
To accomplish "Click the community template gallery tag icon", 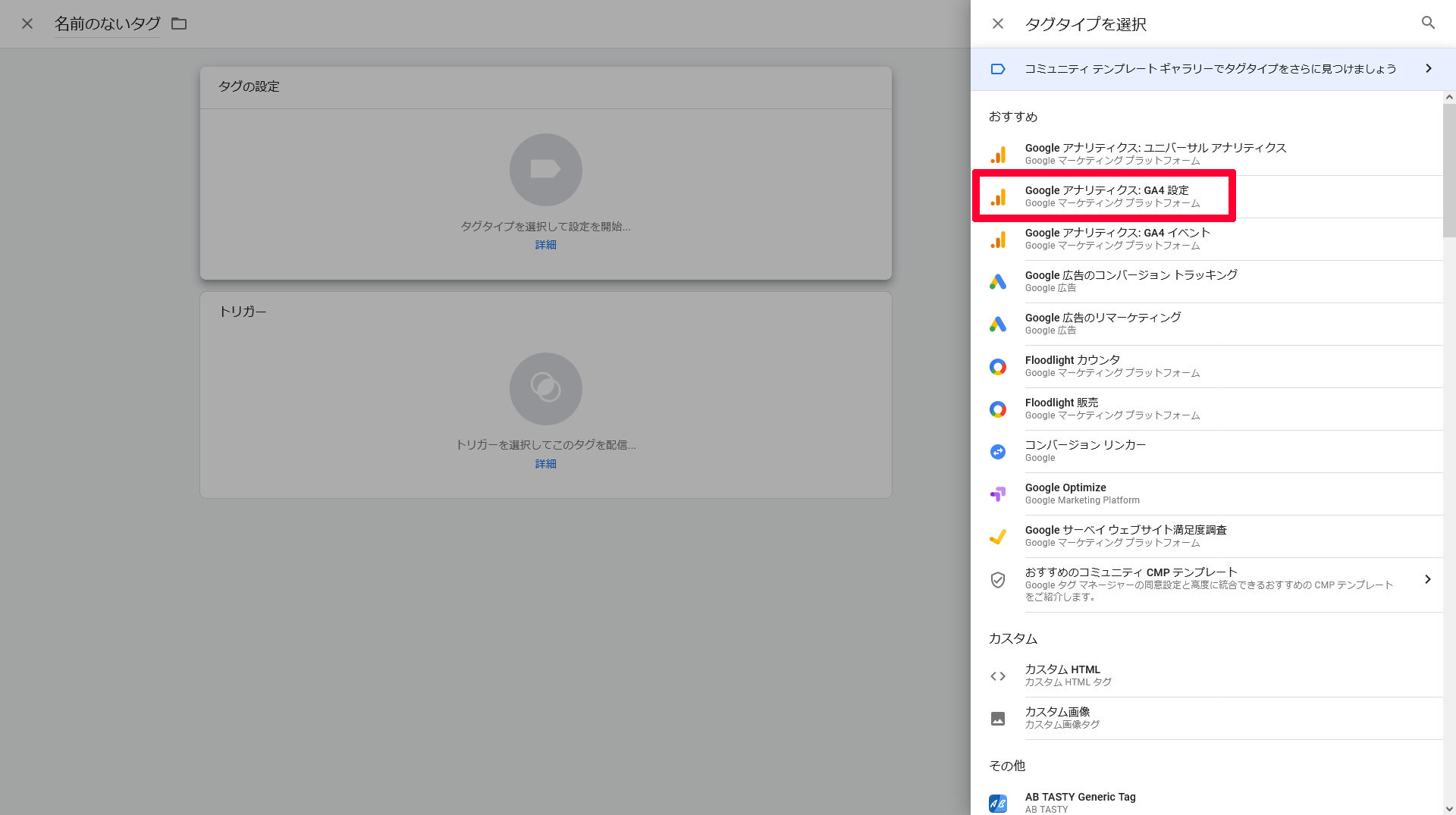I will coord(998,69).
